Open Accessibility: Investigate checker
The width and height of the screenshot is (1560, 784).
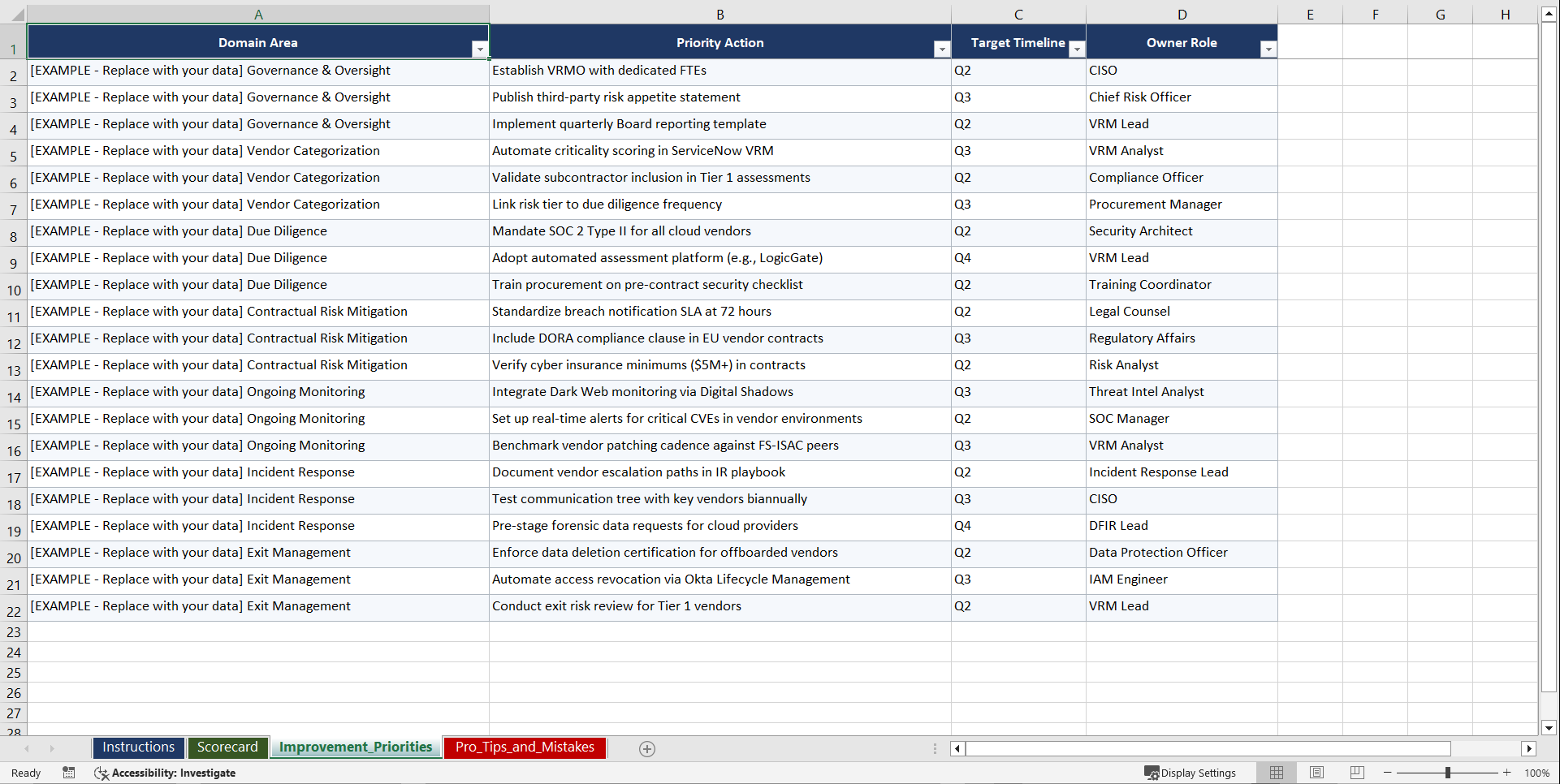[166, 773]
